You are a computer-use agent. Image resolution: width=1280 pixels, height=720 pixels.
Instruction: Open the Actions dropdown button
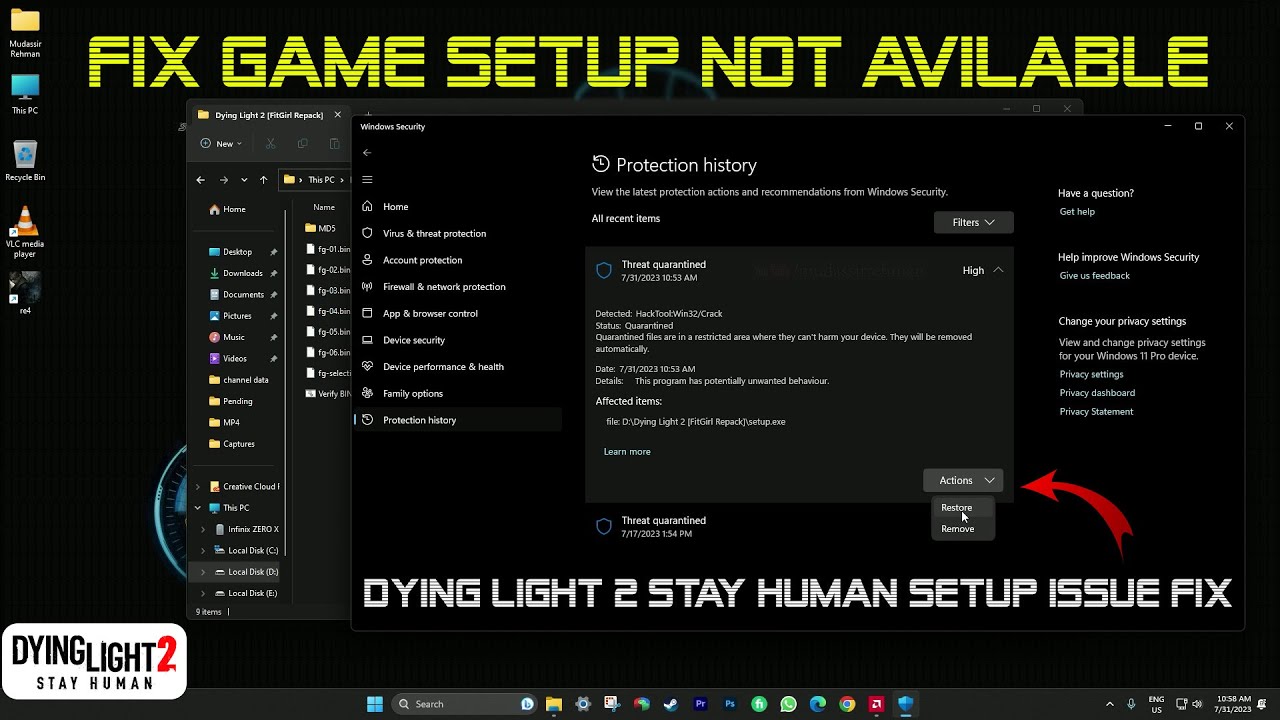963,480
